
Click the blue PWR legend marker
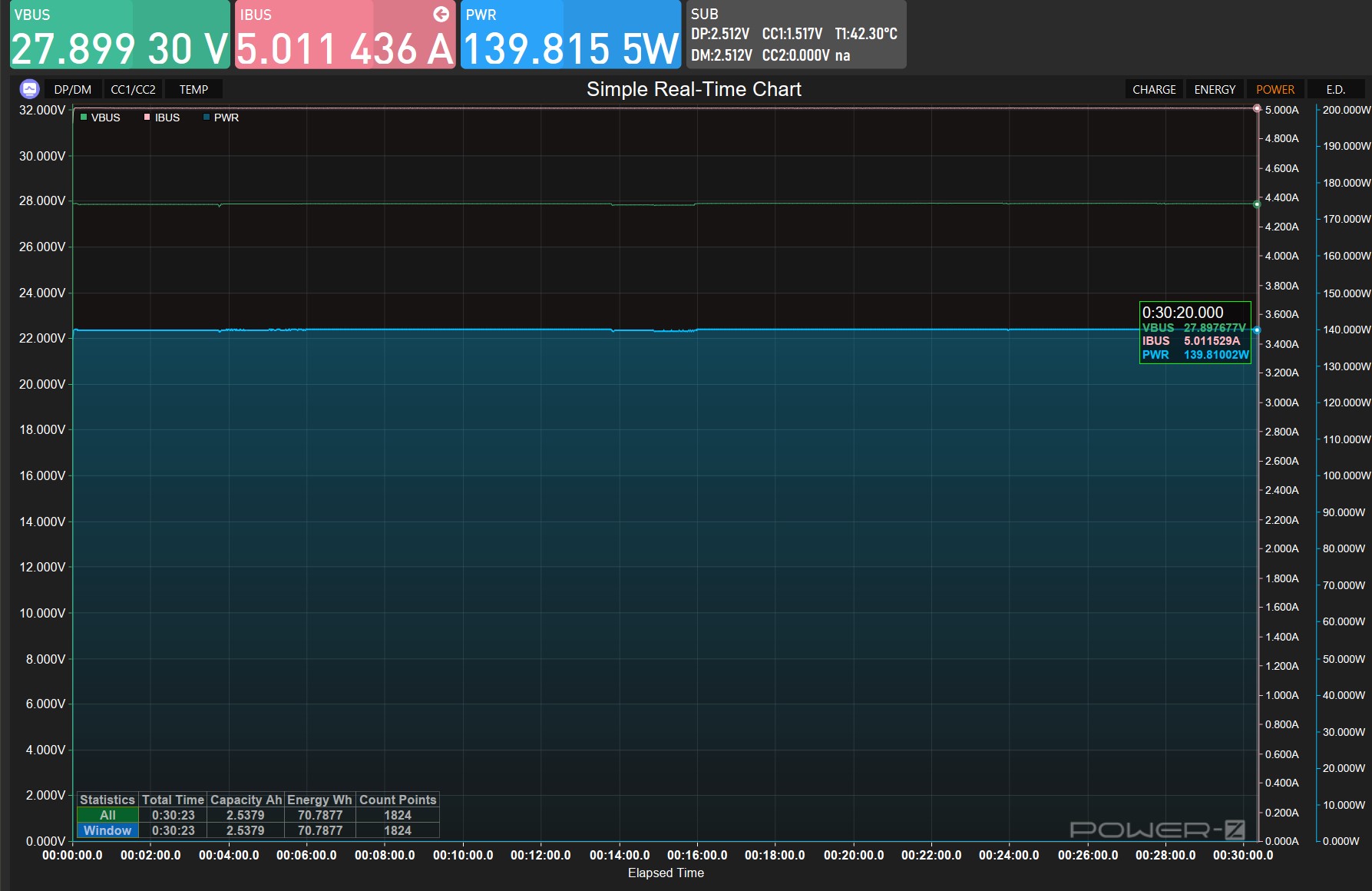pos(207,118)
